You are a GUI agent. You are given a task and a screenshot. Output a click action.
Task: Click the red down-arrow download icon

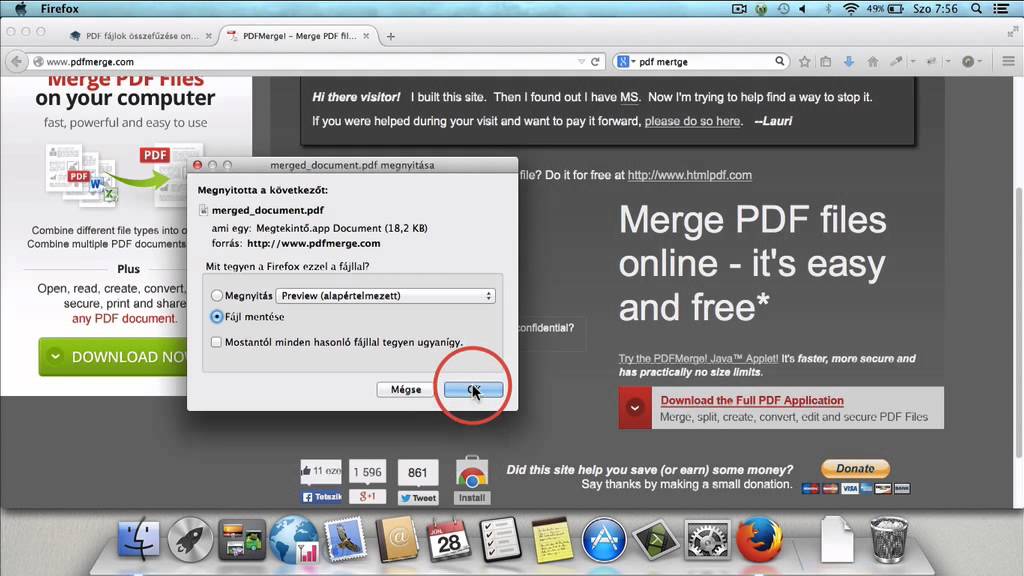coord(635,408)
